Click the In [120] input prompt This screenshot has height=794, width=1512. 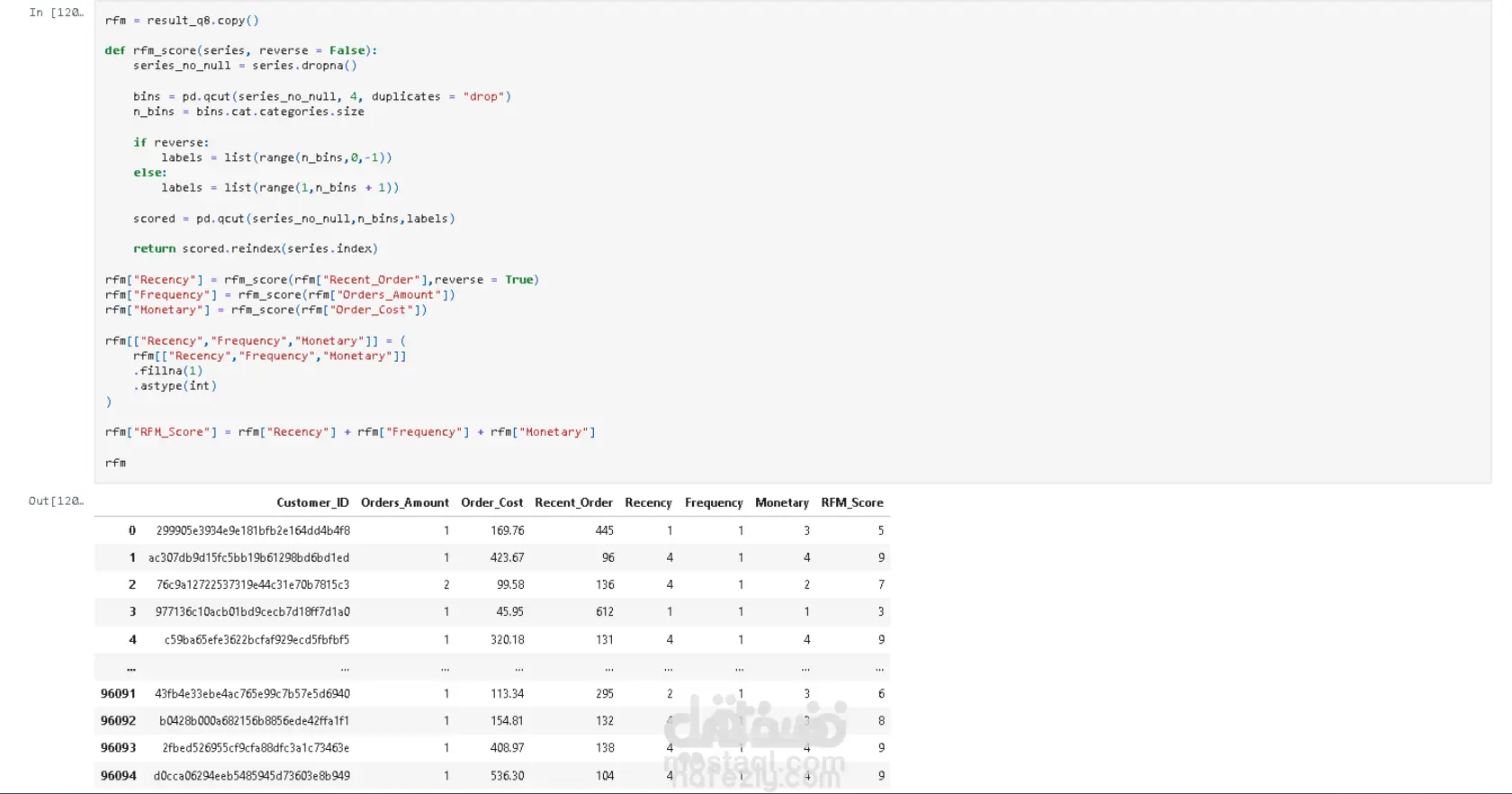[56, 13]
